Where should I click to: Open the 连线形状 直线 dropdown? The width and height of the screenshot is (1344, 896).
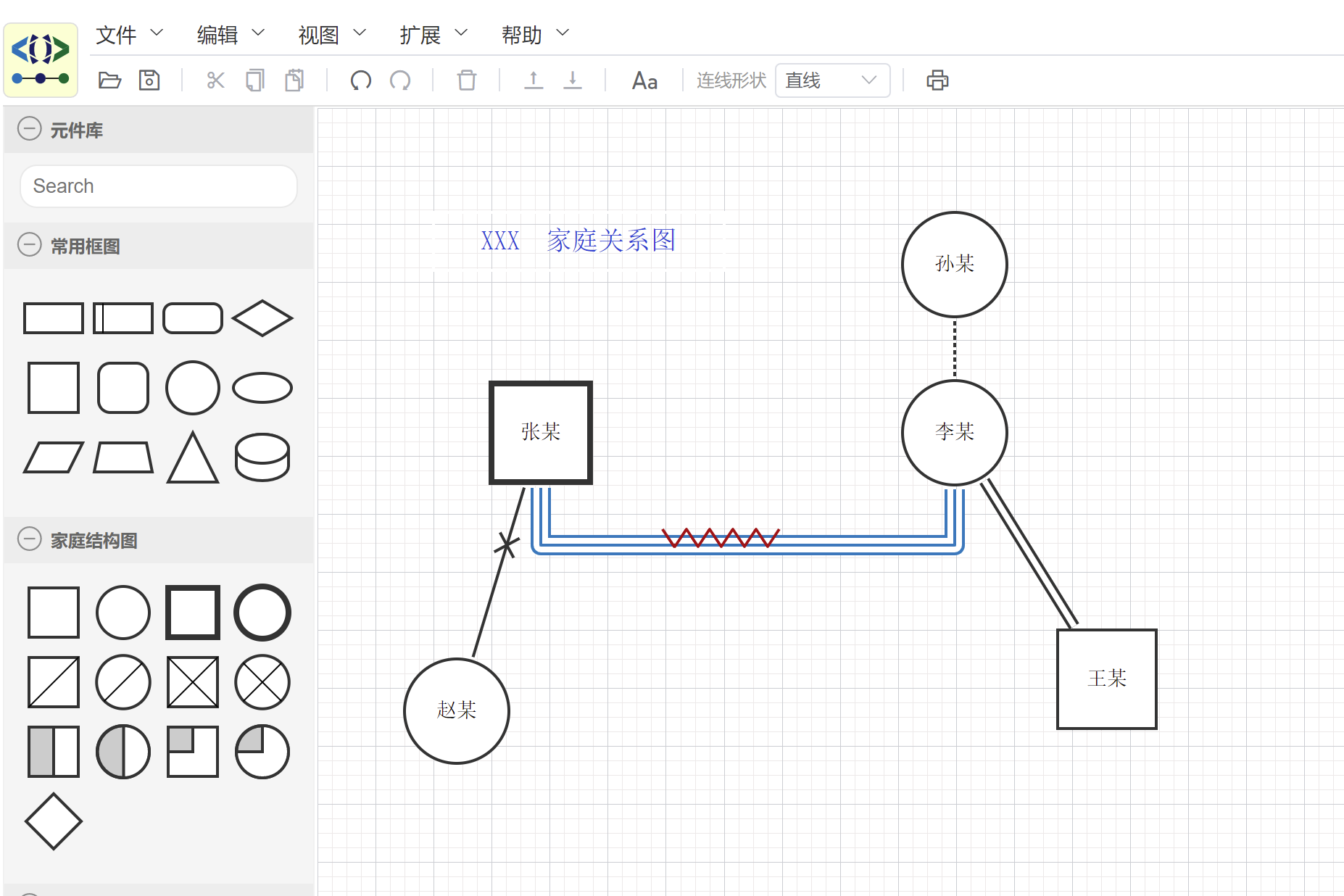pyautogui.click(x=832, y=80)
